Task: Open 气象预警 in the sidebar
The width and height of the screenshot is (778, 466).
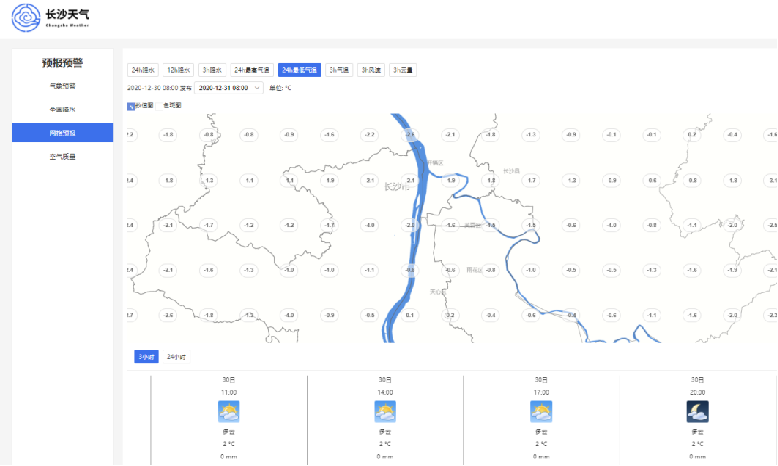Action: tap(63, 86)
